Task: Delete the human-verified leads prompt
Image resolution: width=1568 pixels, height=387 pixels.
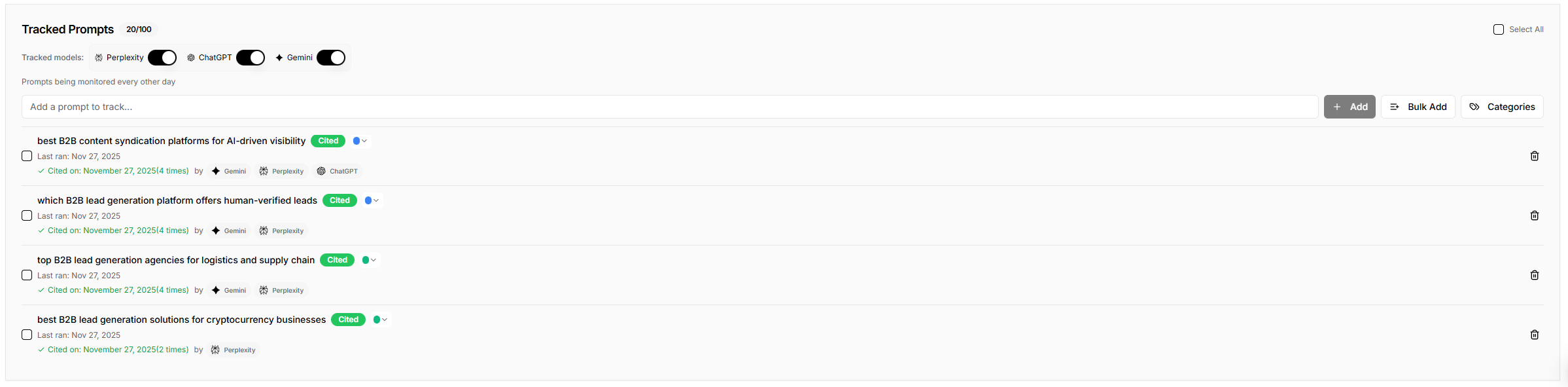Action: [1534, 215]
